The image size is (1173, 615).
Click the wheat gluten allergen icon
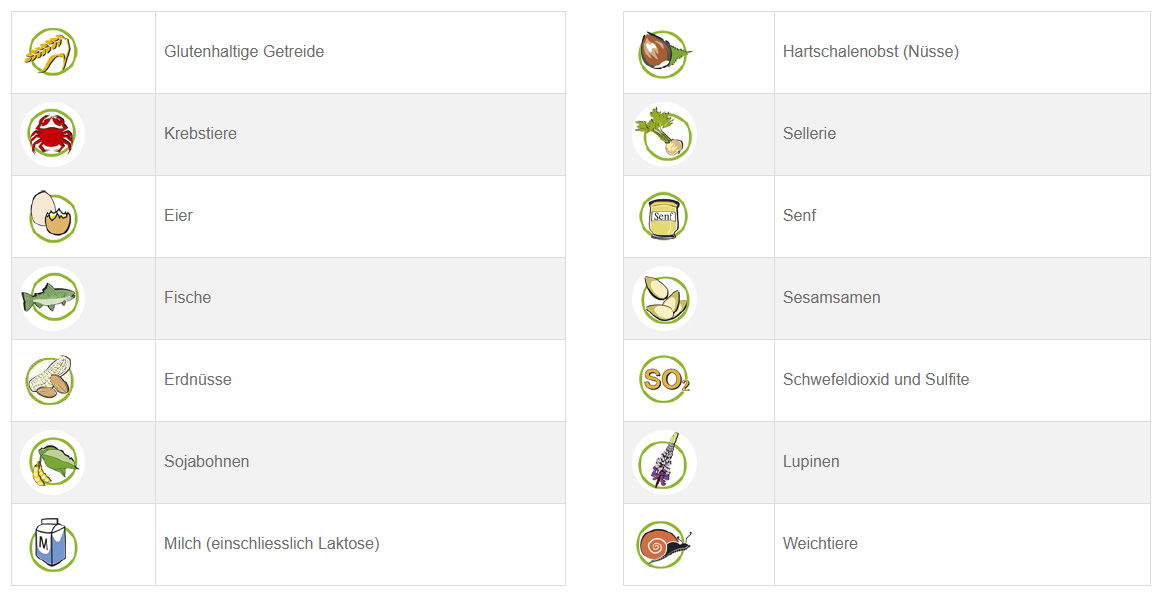(52, 52)
